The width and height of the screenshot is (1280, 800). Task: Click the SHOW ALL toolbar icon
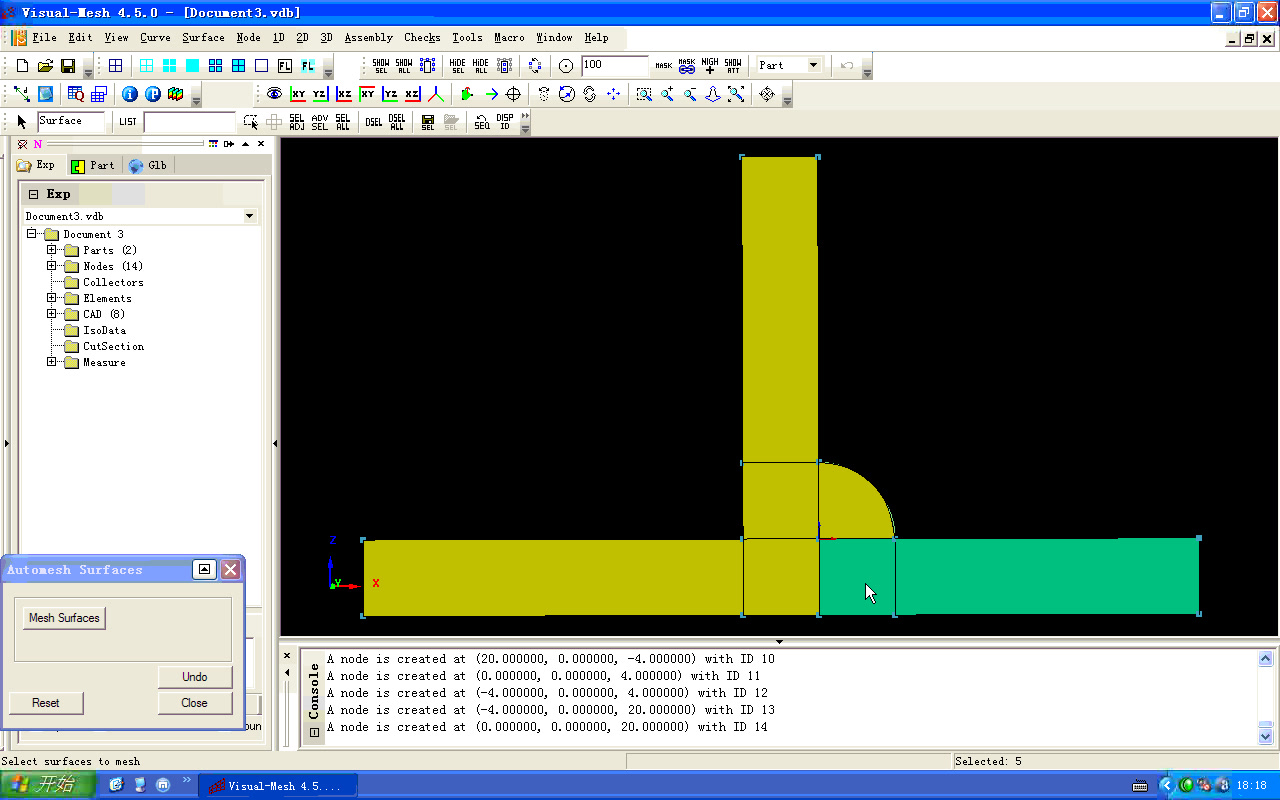[x=404, y=66]
